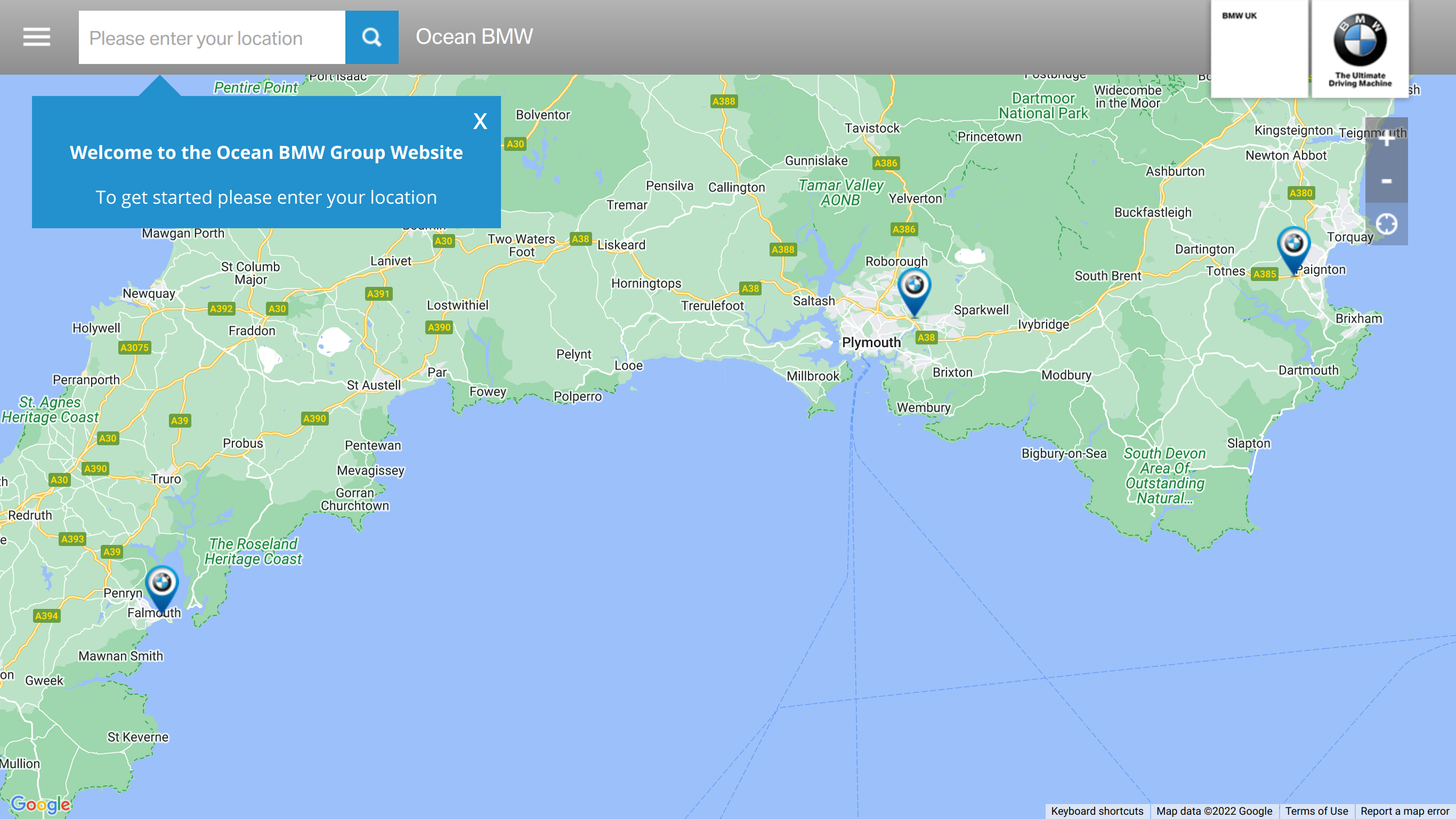This screenshot has height=819, width=1456.
Task: Click the St Austell map label
Action: point(374,385)
